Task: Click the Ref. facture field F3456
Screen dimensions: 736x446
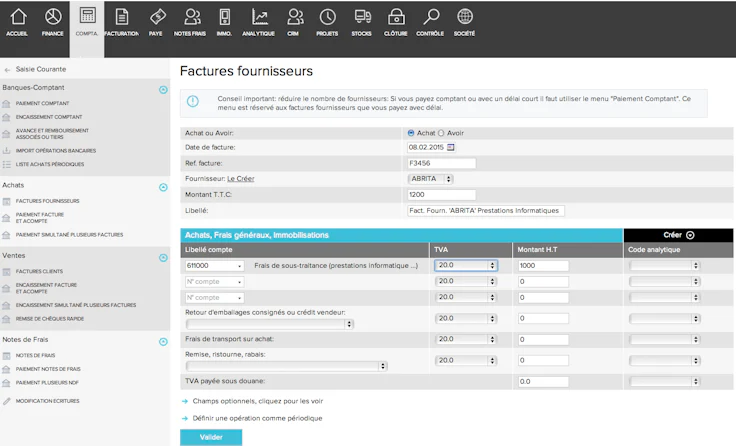Action: tap(441, 163)
